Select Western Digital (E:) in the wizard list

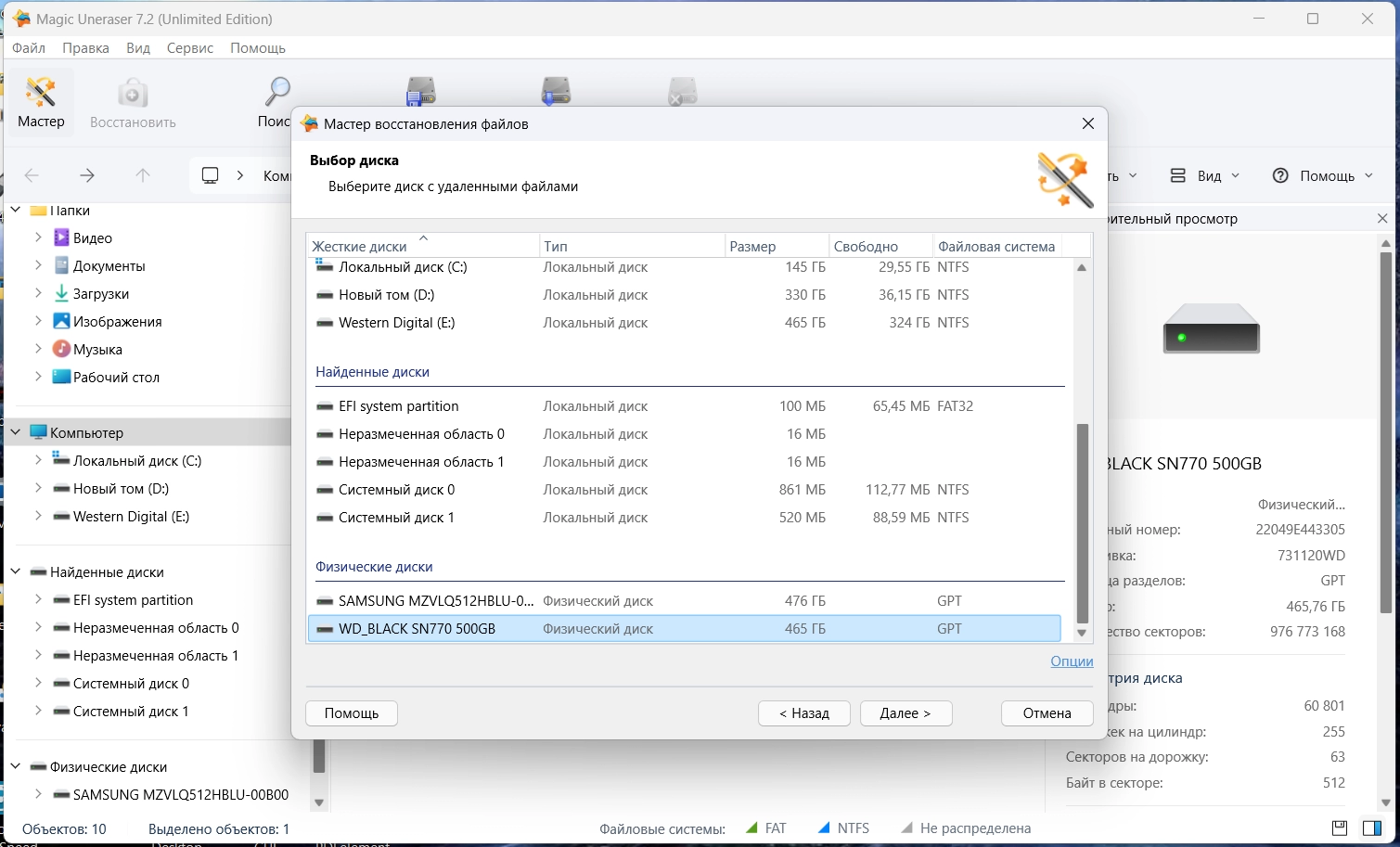(684, 323)
